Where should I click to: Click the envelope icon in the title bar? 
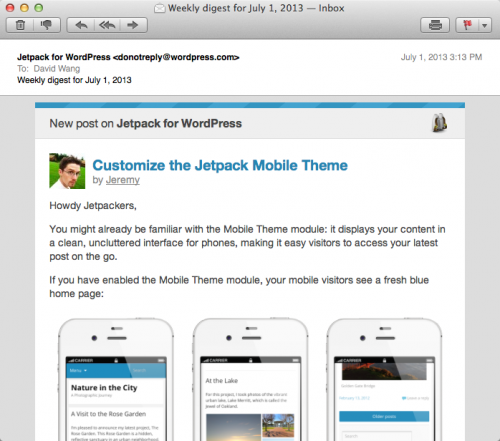(160, 8)
